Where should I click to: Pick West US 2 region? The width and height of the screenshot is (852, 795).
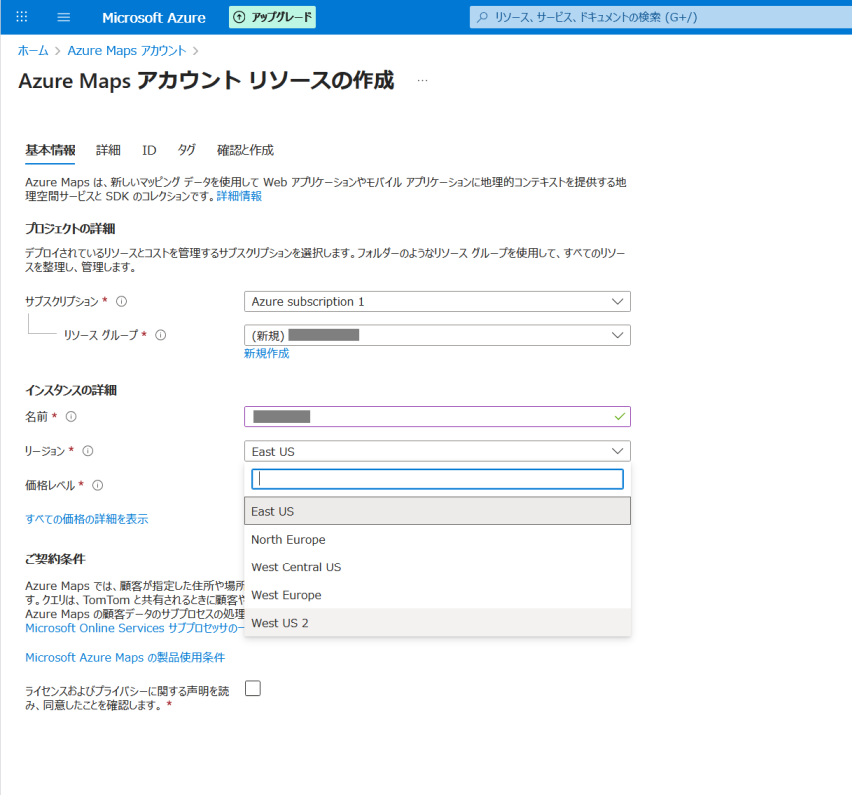coord(437,623)
